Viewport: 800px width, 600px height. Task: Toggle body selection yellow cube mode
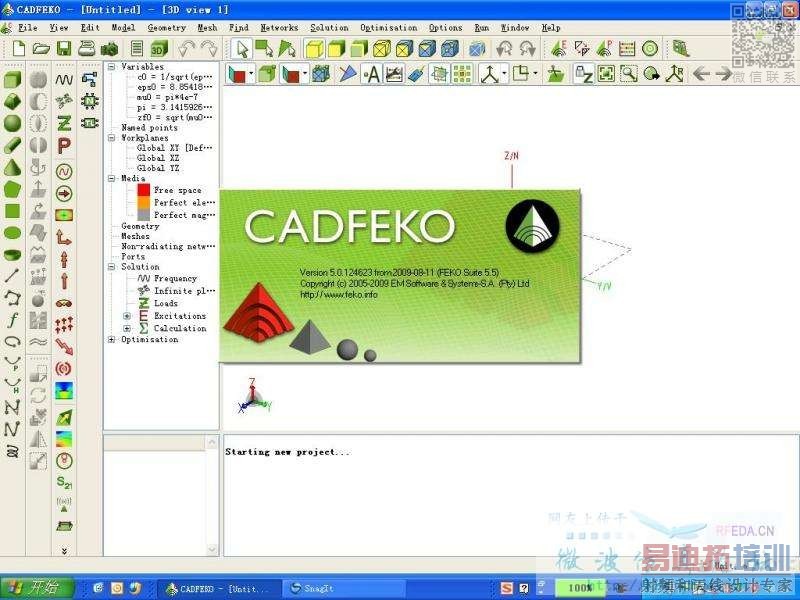(x=315, y=48)
